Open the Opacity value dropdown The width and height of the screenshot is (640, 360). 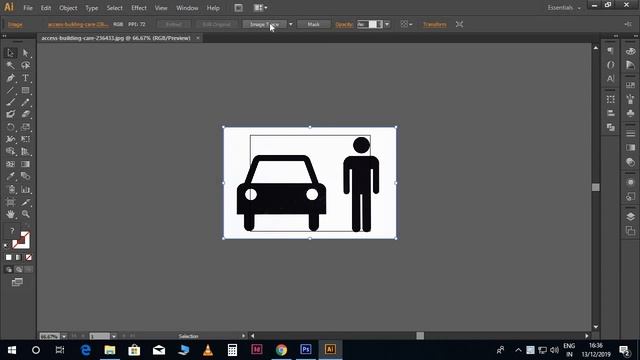pyautogui.click(x=387, y=24)
